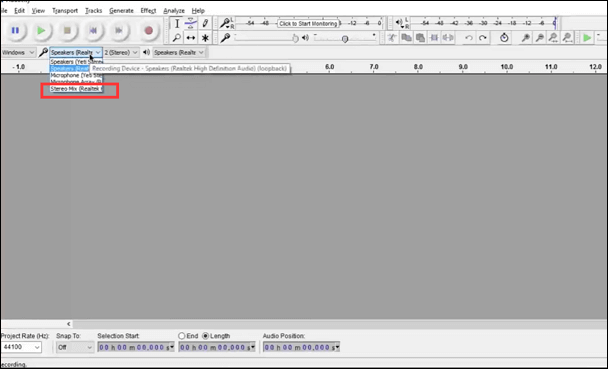This screenshot has height=369, width=608.
Task: Select the Multi-Tool asterisk mode
Action: tap(205, 38)
